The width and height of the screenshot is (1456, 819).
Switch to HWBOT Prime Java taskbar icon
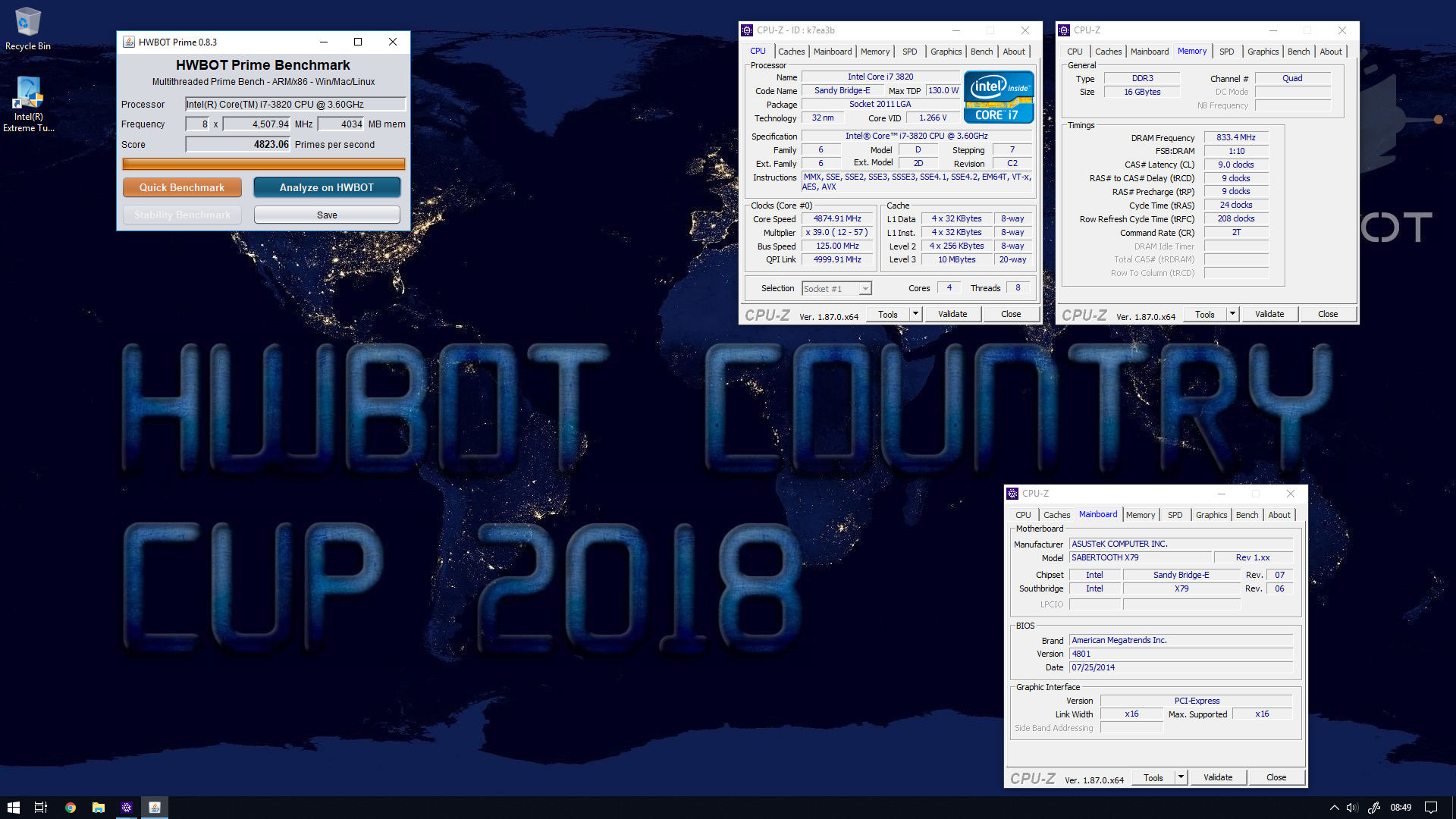[x=155, y=808]
